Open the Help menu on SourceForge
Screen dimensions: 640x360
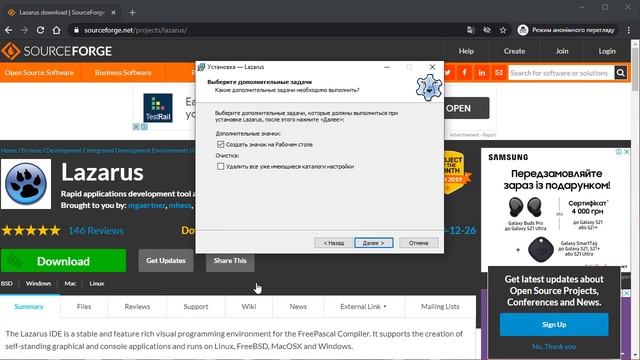click(x=466, y=51)
